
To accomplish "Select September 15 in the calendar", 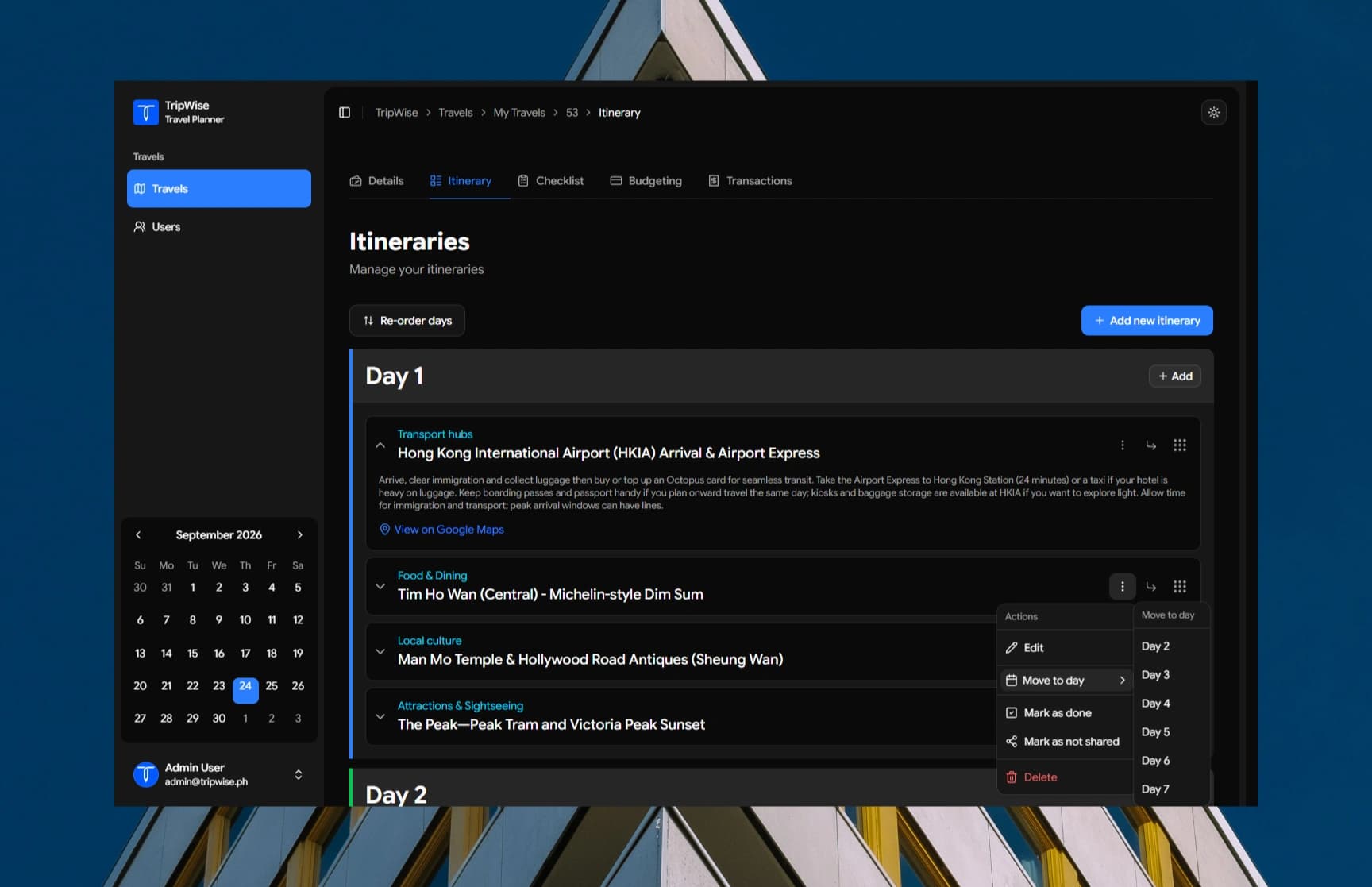I will point(193,654).
